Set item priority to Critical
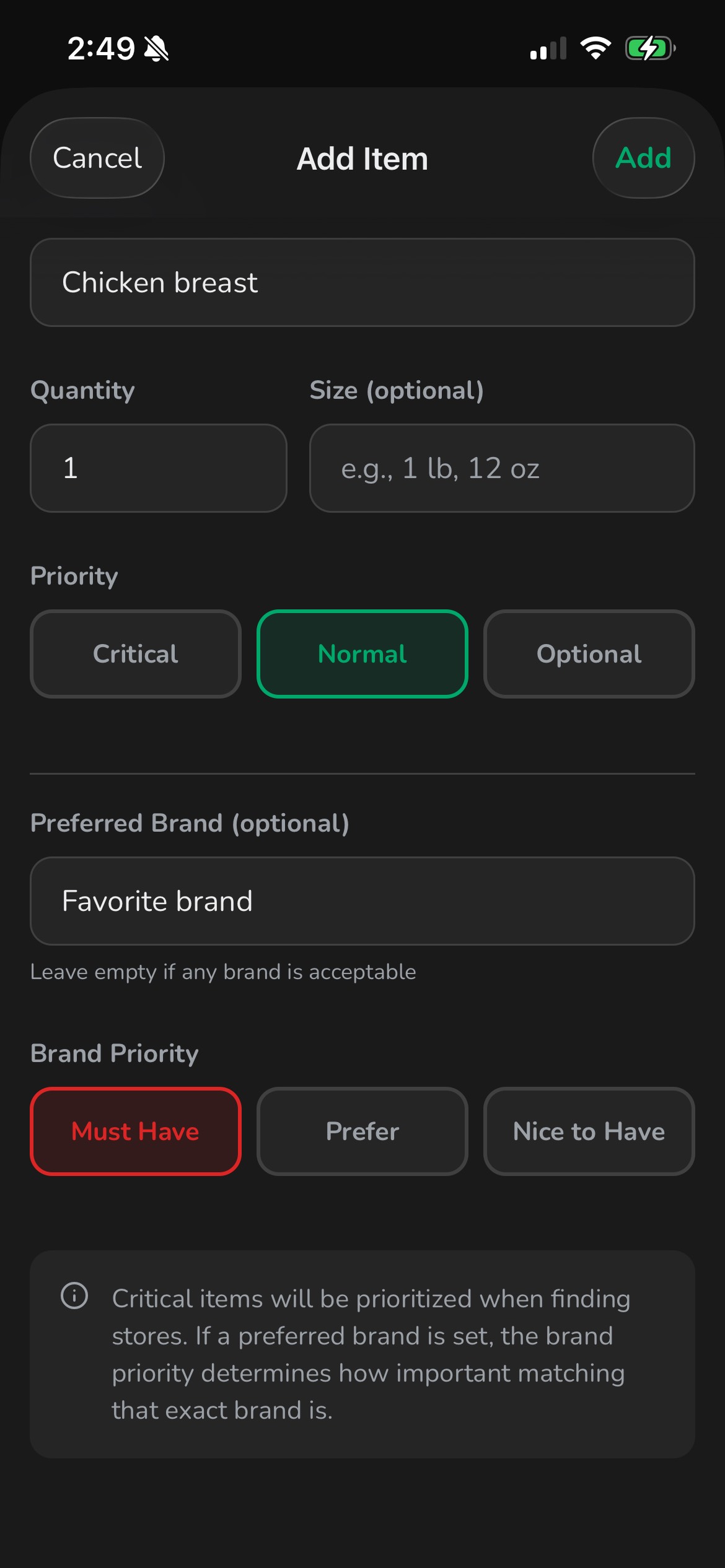 click(136, 654)
